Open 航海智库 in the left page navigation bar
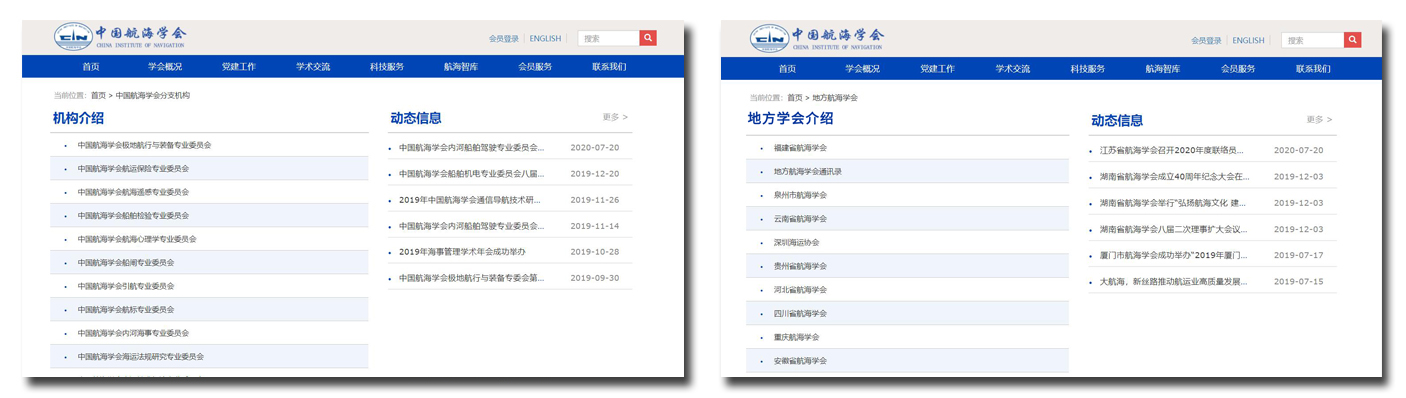 pyautogui.click(x=461, y=67)
